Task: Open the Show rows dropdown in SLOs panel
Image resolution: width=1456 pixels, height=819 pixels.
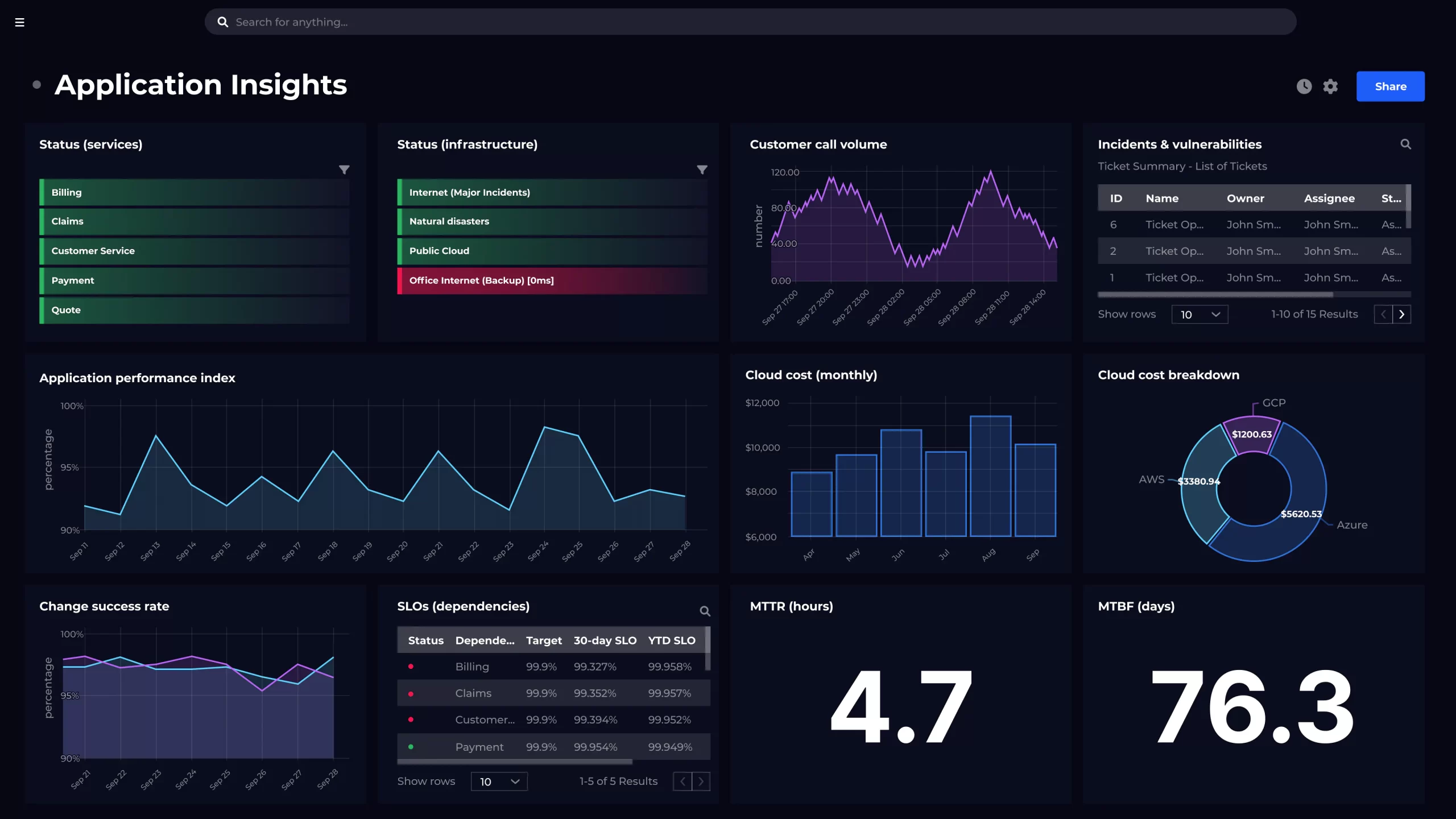Action: point(499,781)
